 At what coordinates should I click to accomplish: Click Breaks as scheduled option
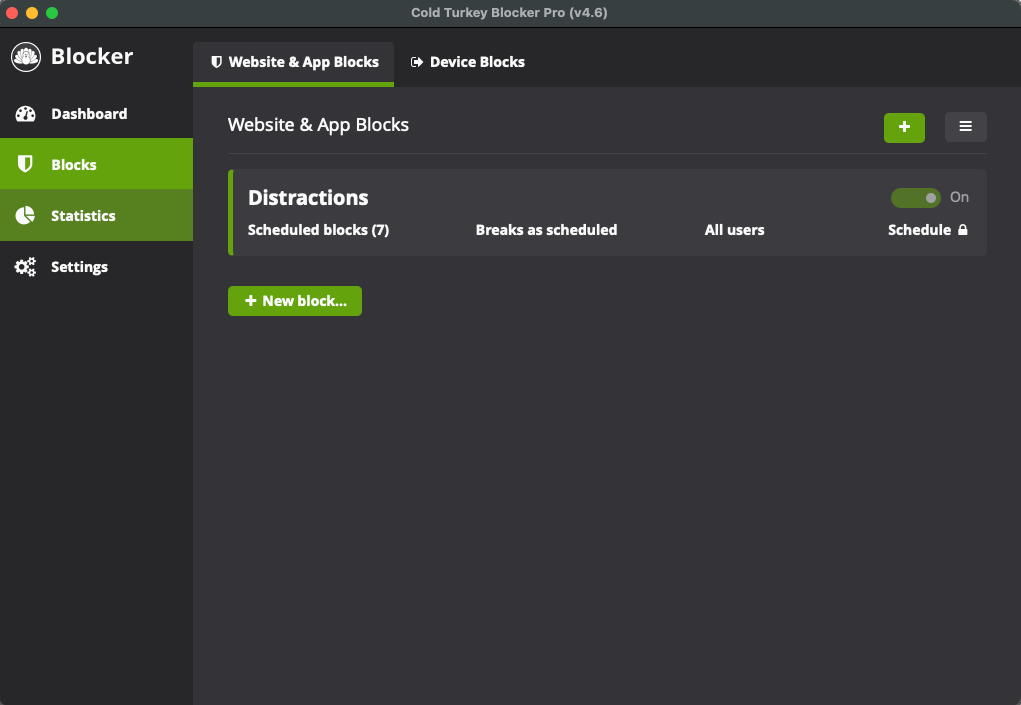point(546,230)
